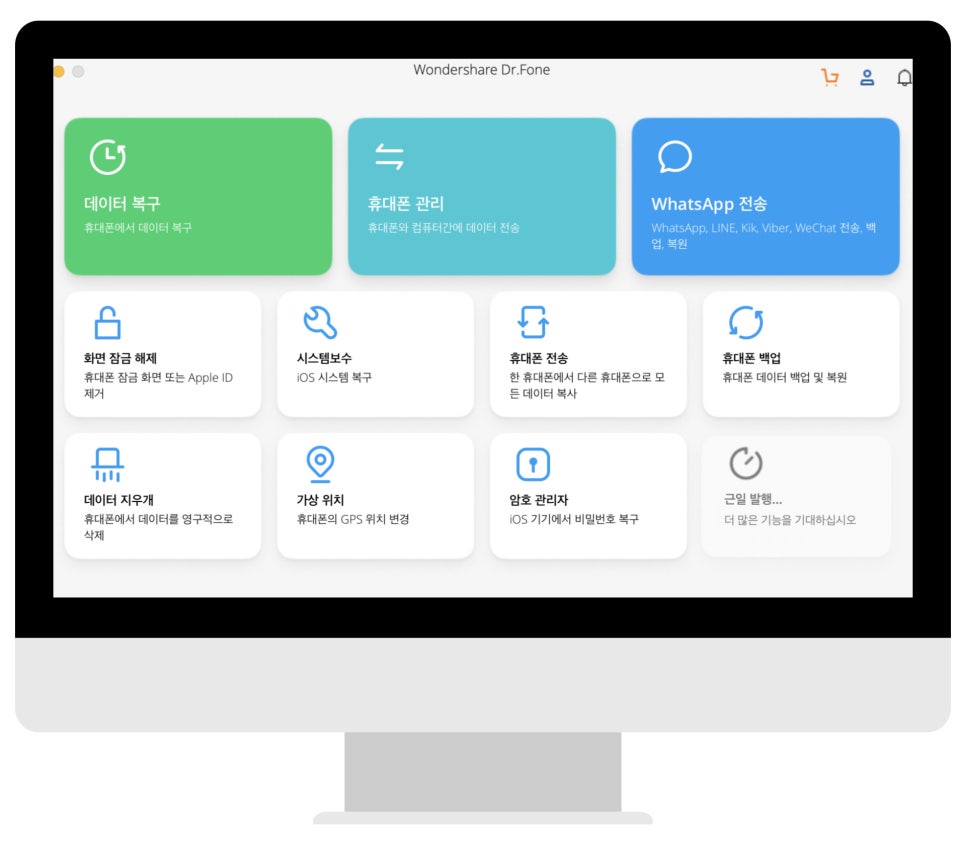Select the 시스템보수 title
Image resolution: width=966 pixels, height=845 pixels.
(x=324, y=358)
